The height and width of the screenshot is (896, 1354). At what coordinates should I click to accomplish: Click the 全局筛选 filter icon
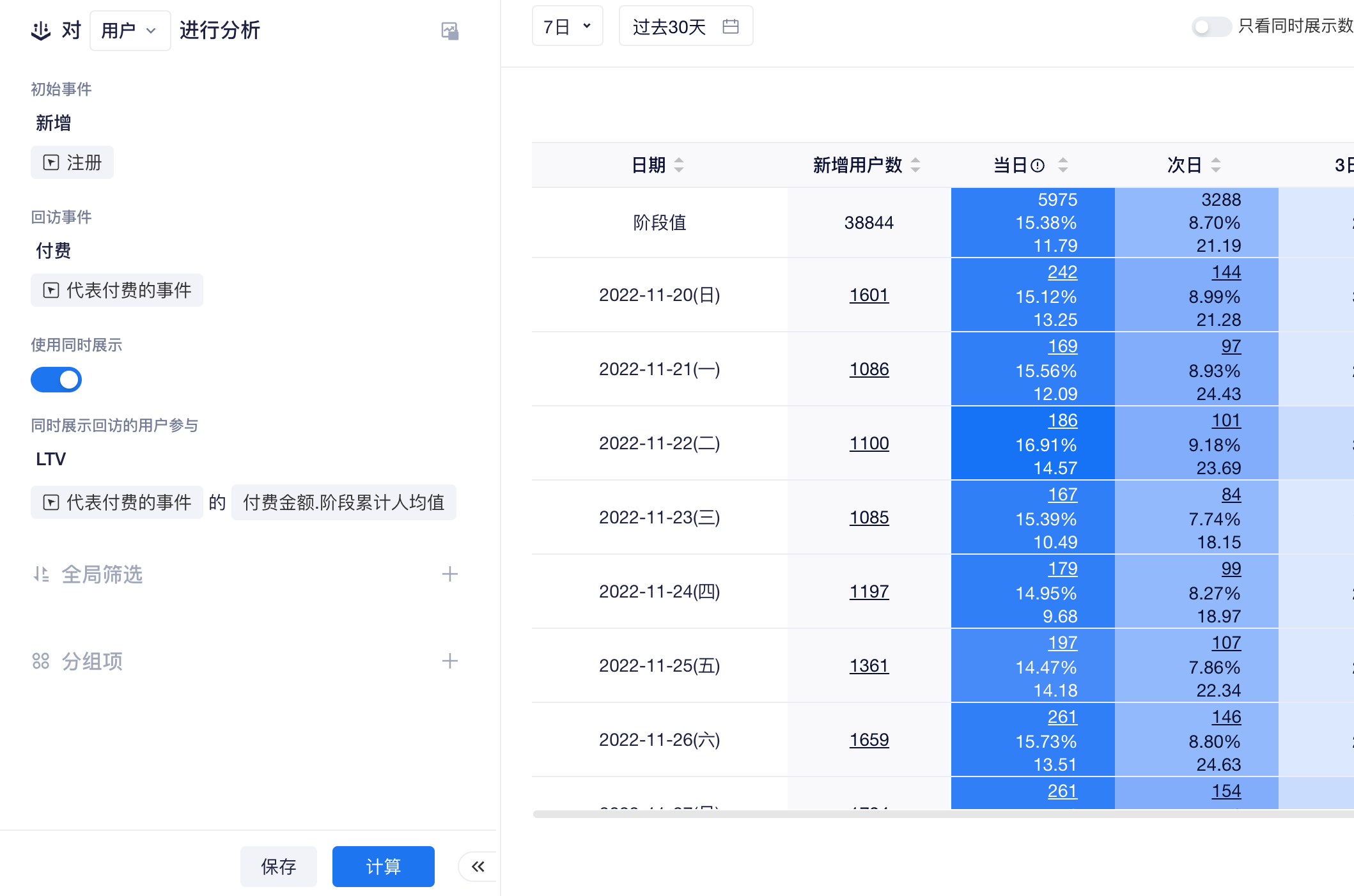pyautogui.click(x=41, y=574)
